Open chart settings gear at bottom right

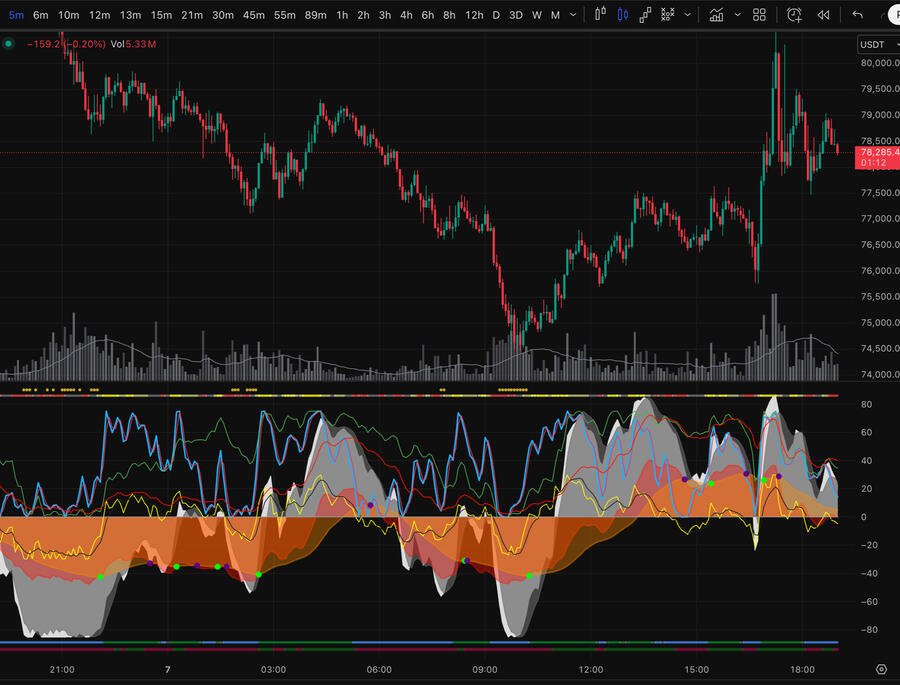pyautogui.click(x=881, y=669)
